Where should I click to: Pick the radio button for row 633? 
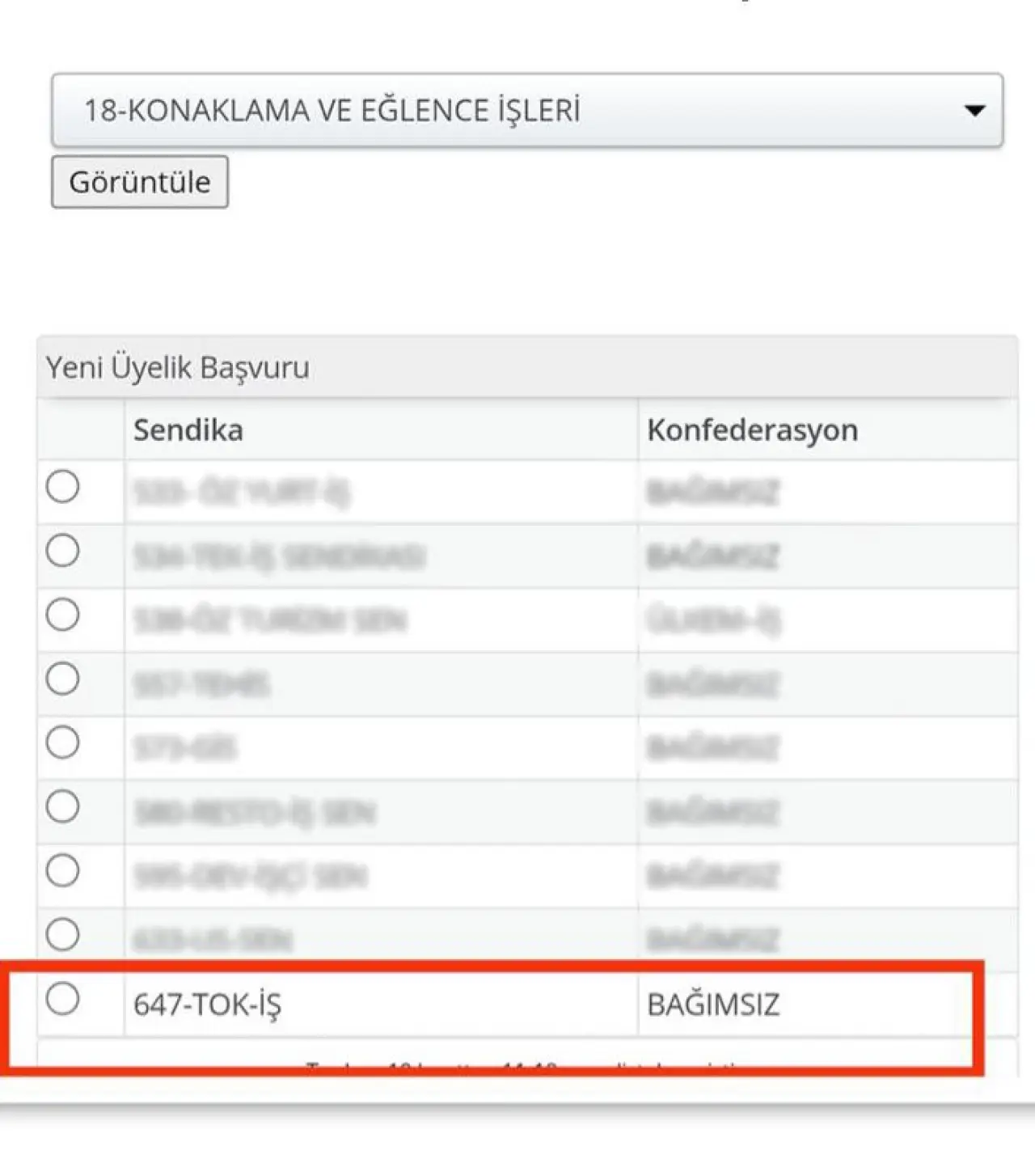62,935
